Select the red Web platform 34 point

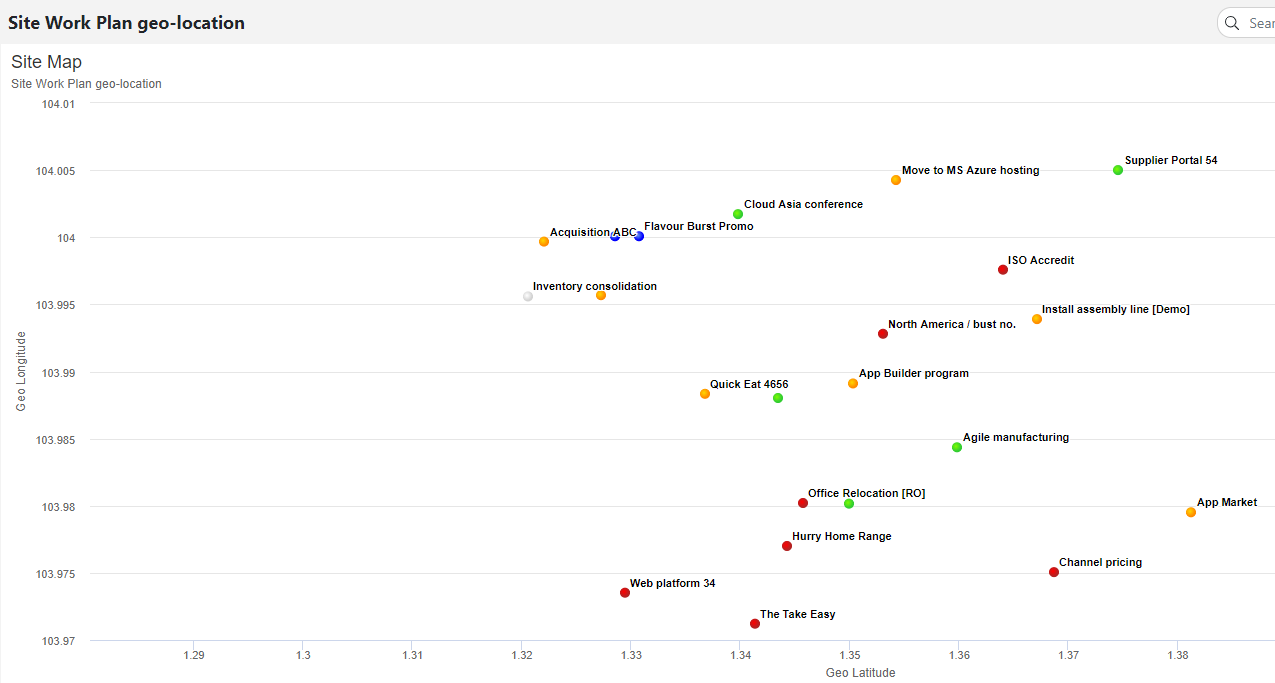pyautogui.click(x=625, y=593)
